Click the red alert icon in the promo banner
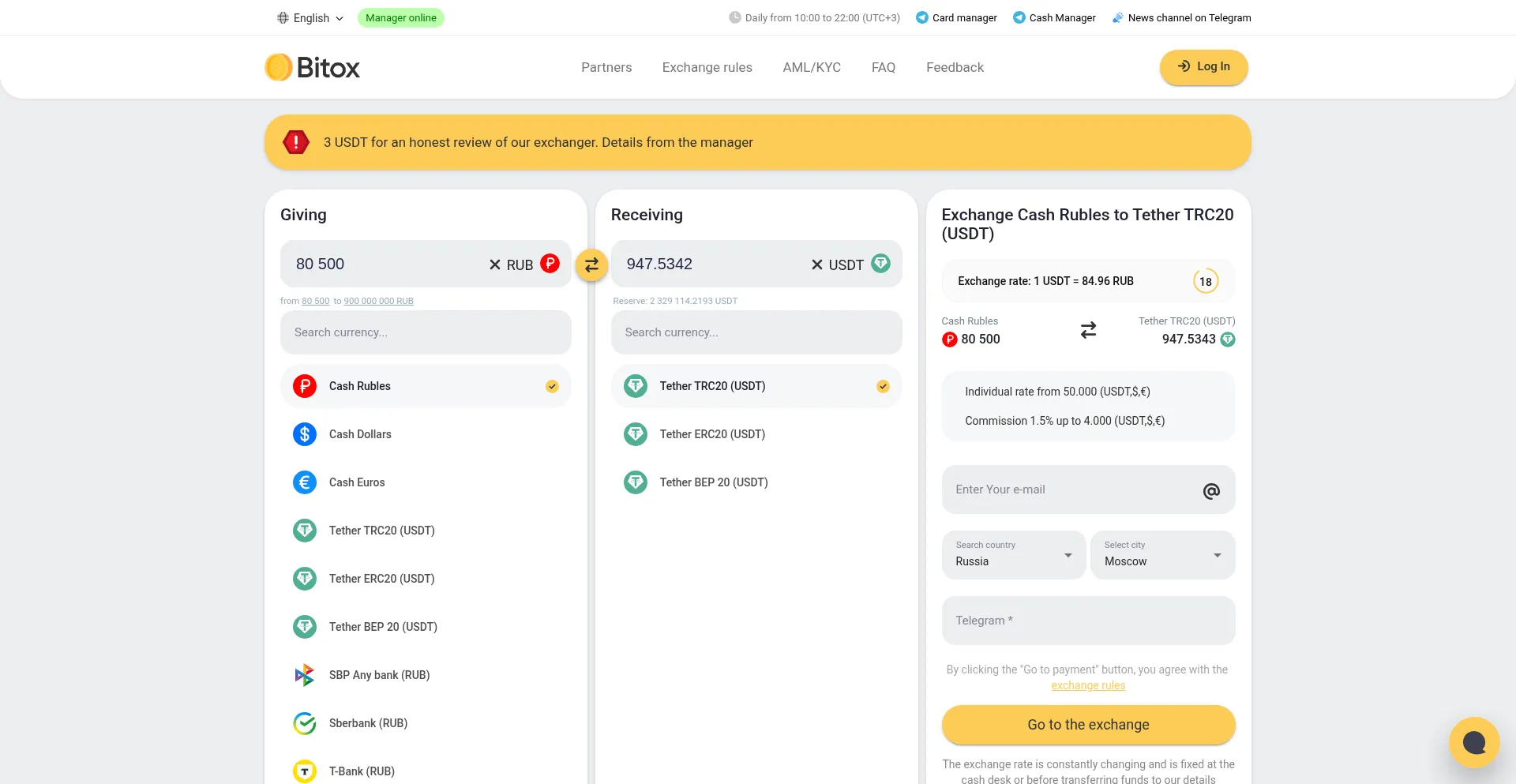Viewport: 1516px width, 784px height. 296,142
